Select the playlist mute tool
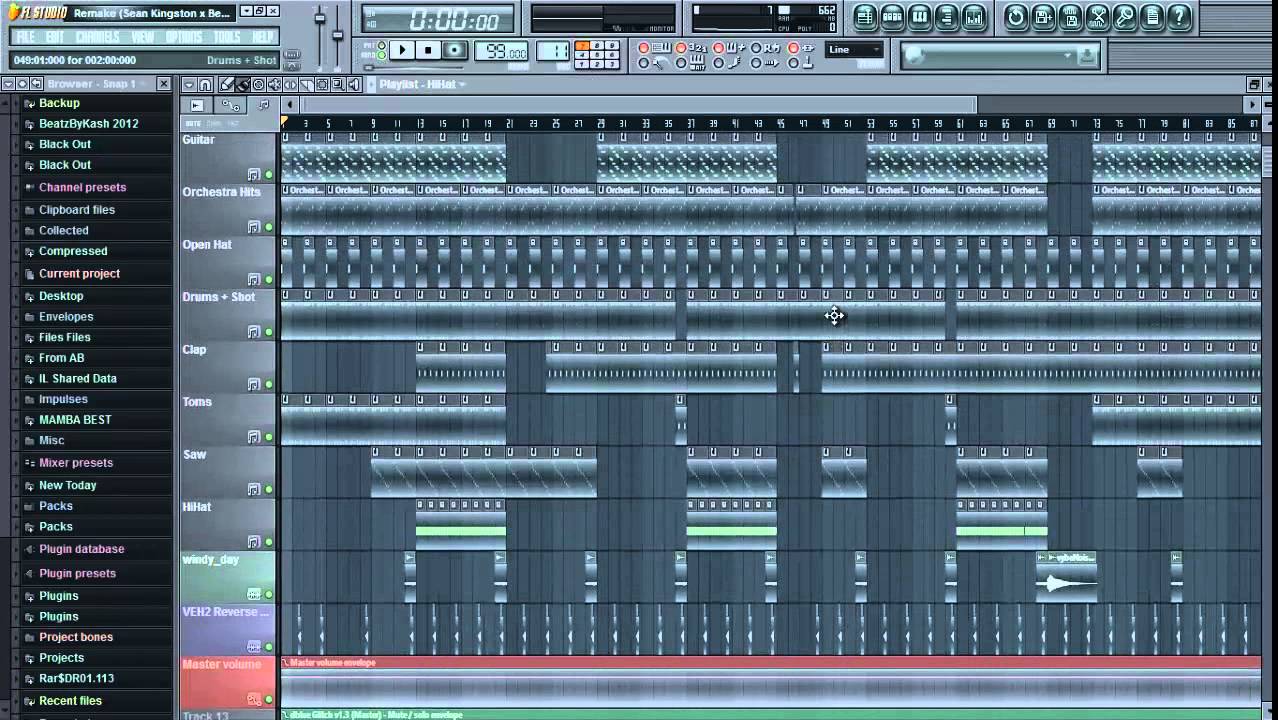 click(274, 85)
